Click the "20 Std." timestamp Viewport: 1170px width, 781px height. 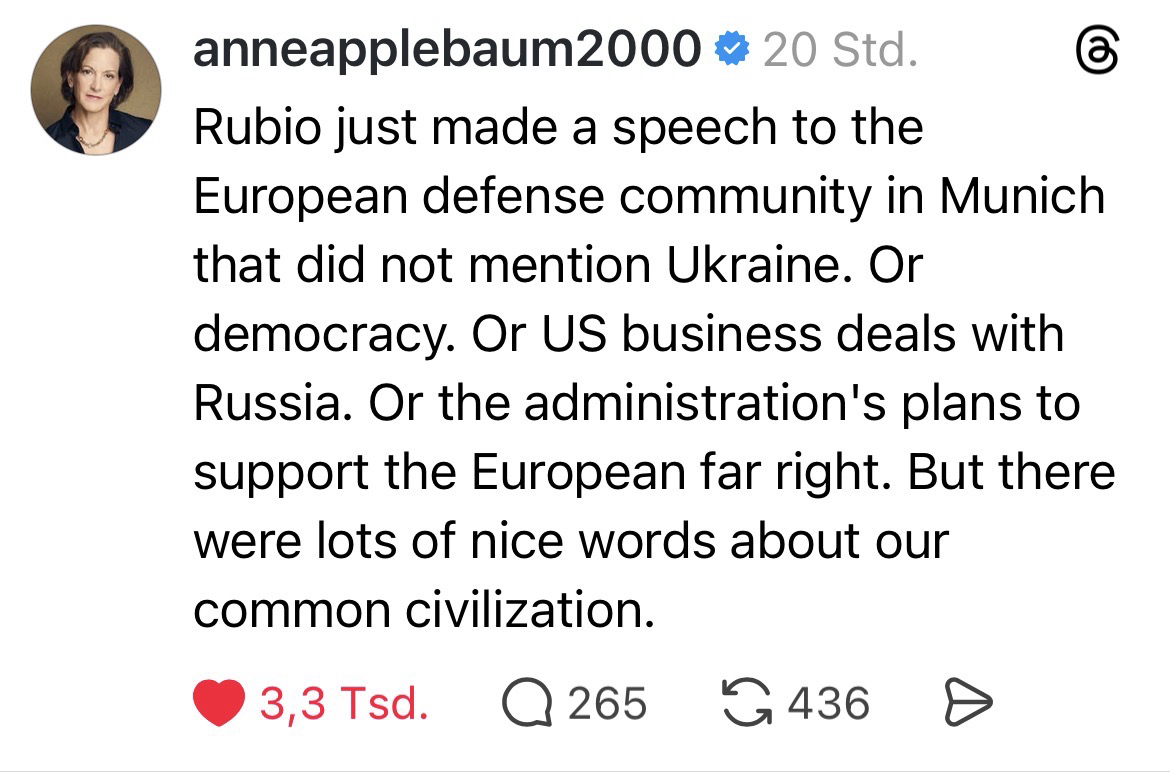pos(840,49)
